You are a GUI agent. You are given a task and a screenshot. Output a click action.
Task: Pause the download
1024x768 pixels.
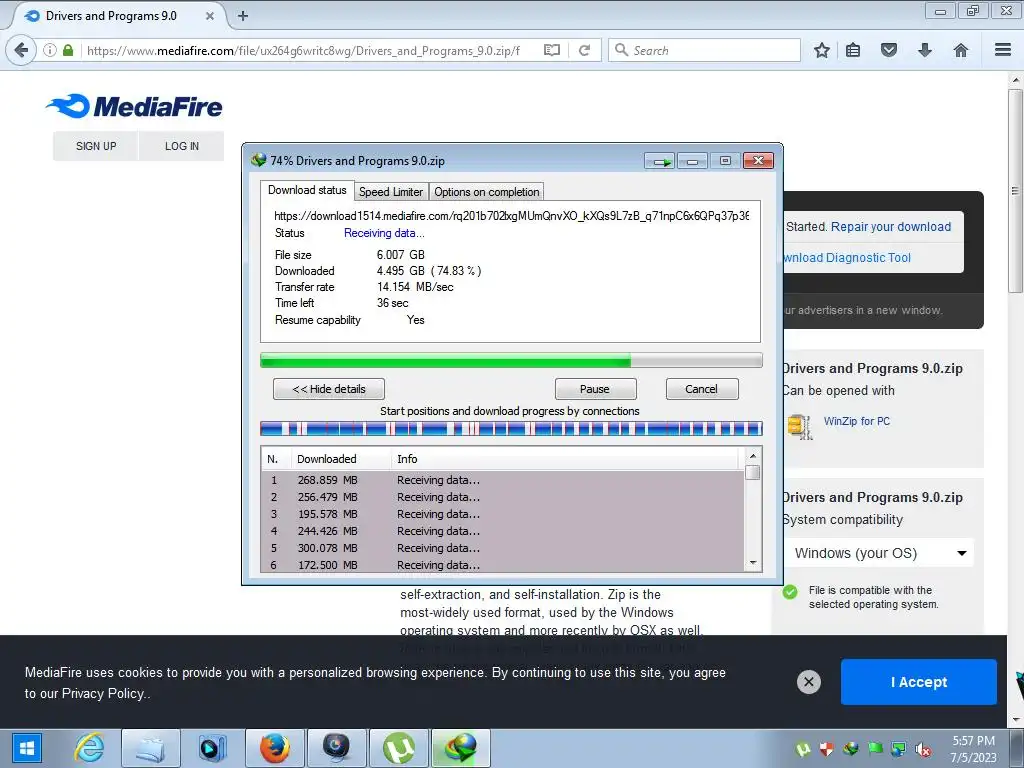click(595, 389)
